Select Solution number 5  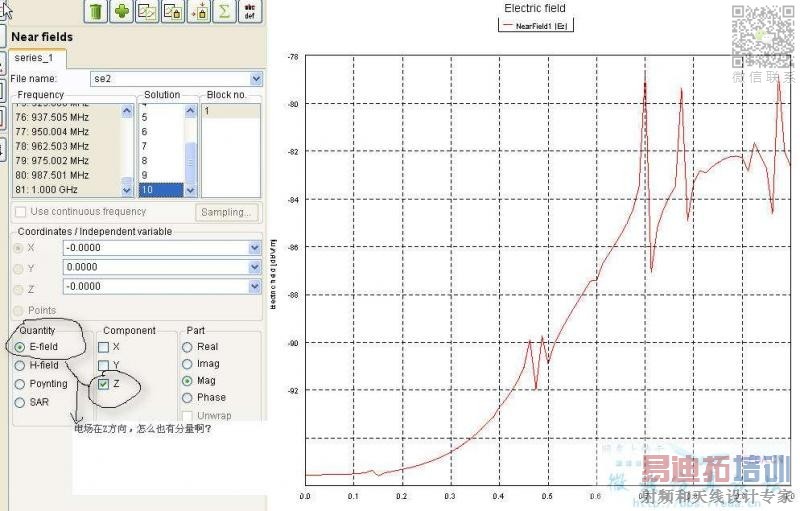click(161, 117)
